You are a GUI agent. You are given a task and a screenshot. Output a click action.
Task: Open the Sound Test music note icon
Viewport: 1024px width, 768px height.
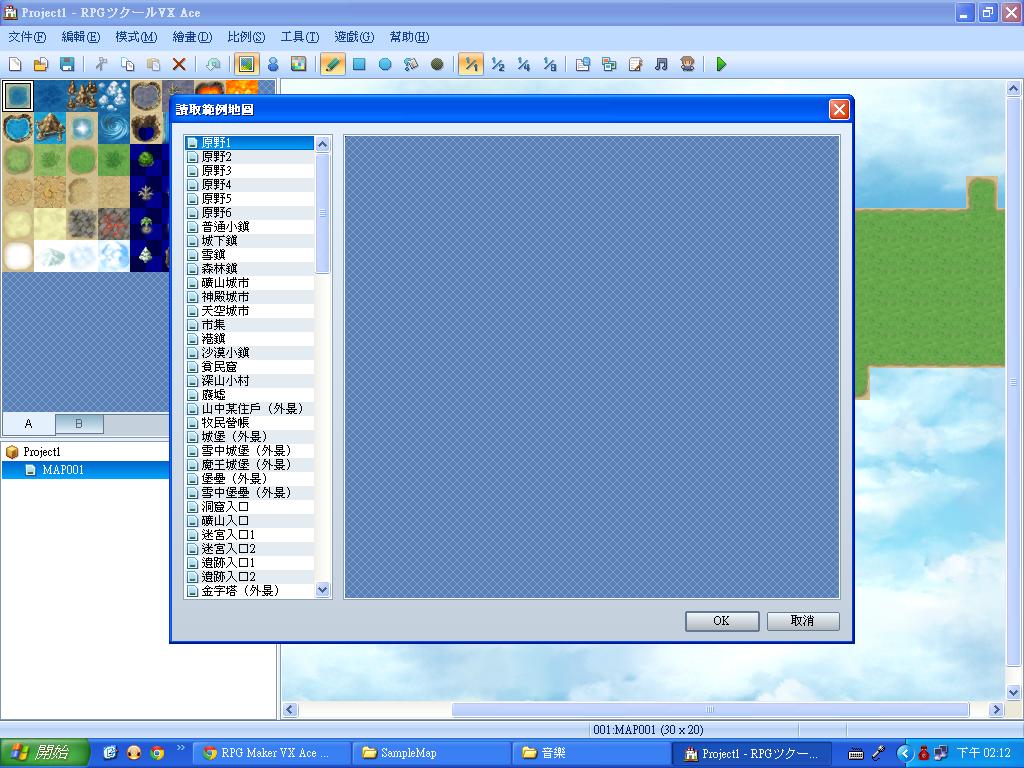point(661,64)
